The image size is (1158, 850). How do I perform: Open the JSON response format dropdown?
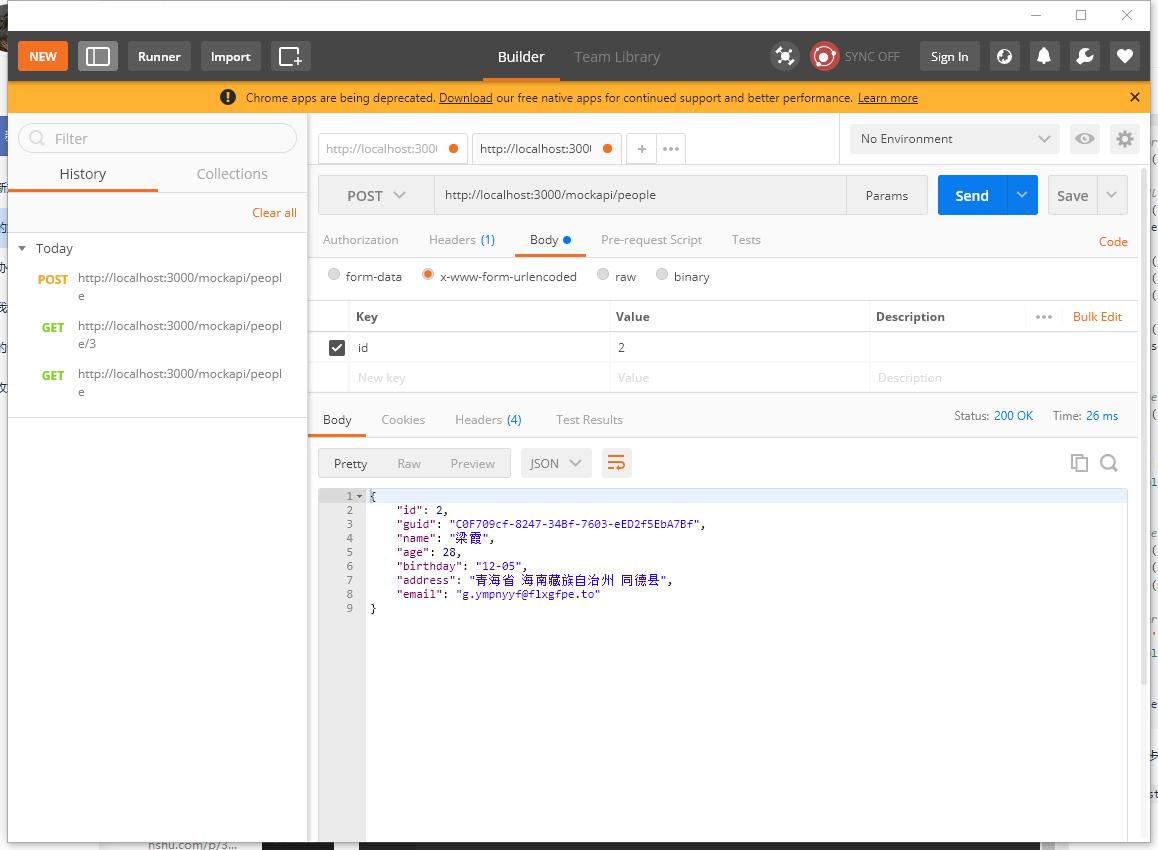click(x=556, y=462)
